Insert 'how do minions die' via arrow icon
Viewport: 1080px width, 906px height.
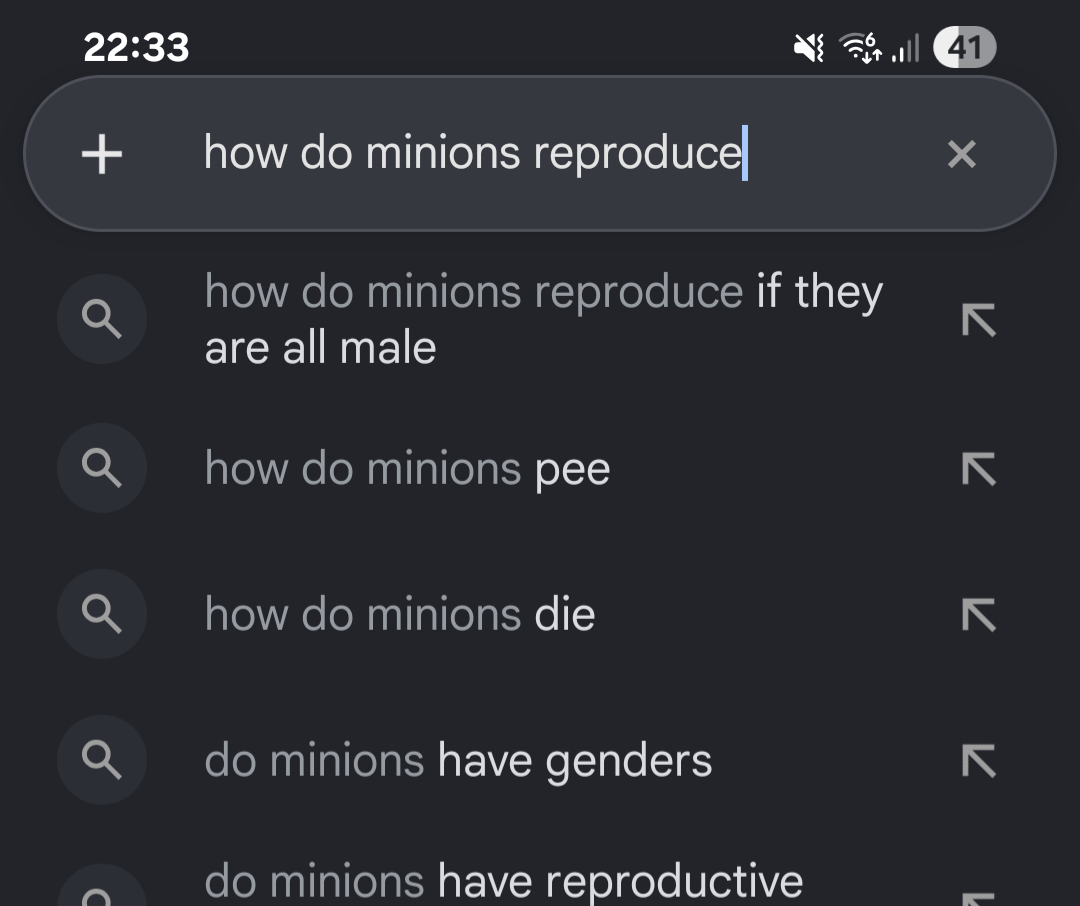point(978,615)
